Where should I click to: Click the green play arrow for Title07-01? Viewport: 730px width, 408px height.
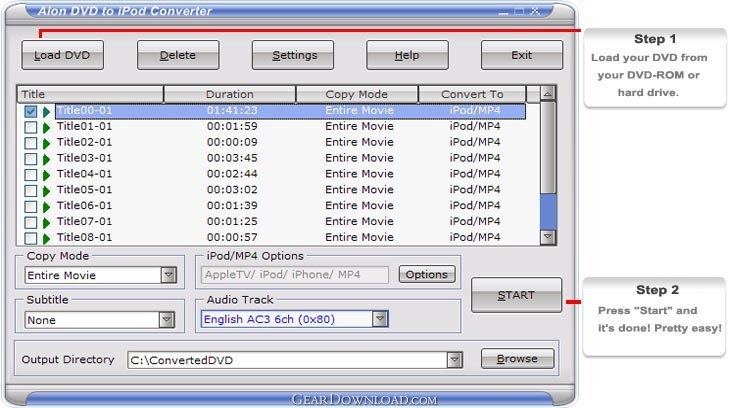46,223
